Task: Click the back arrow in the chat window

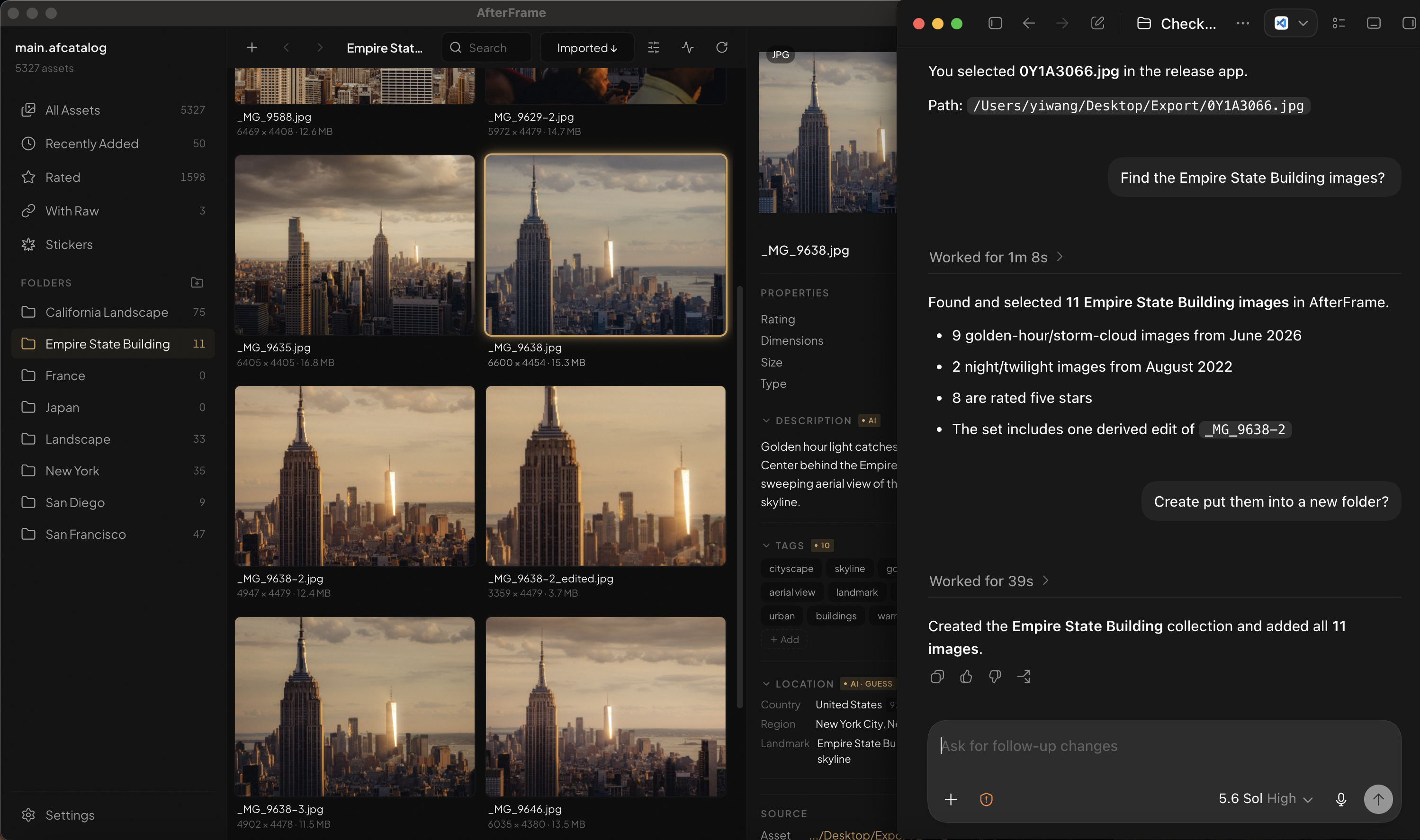Action: (x=1029, y=23)
